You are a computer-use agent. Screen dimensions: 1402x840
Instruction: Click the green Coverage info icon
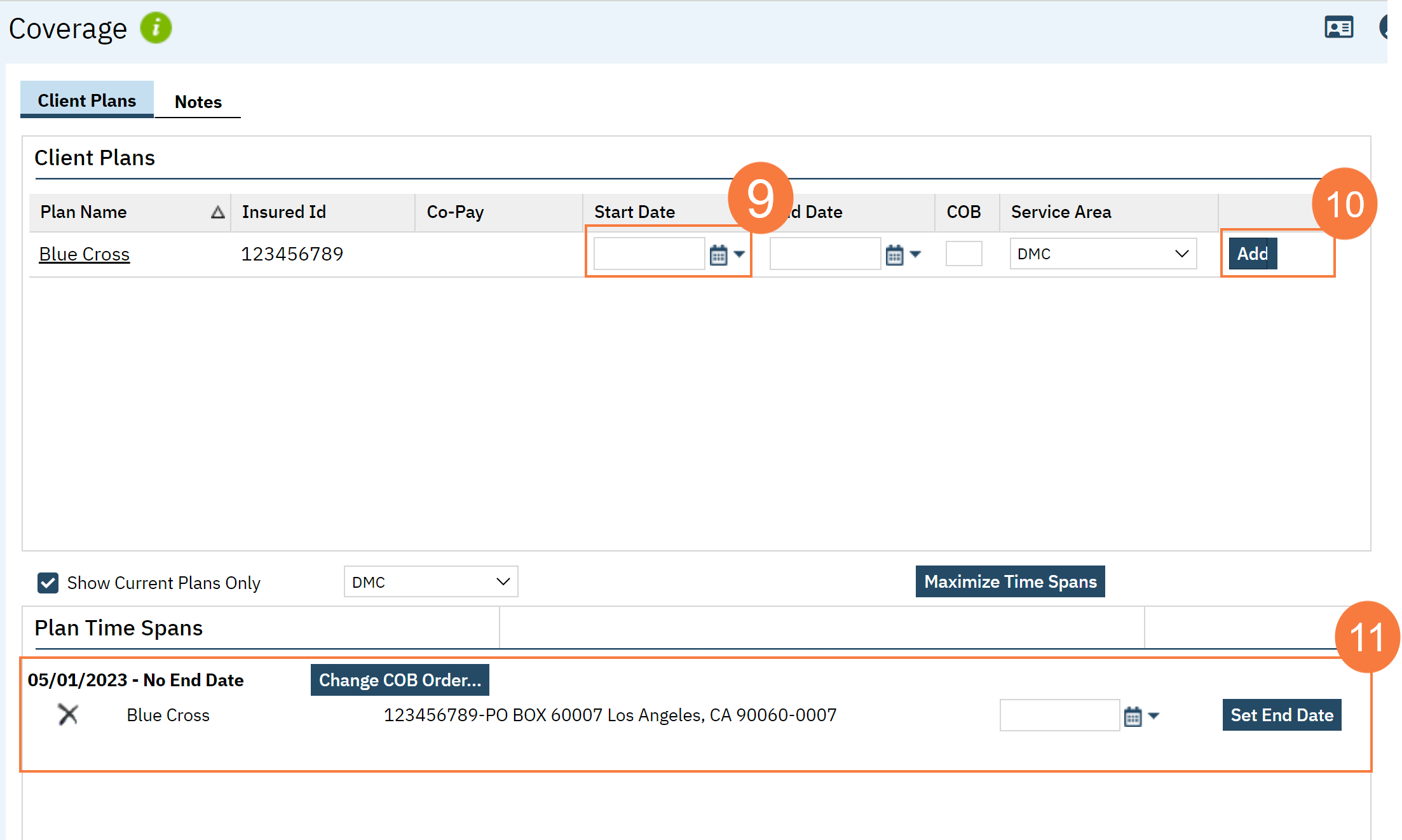tap(156, 28)
